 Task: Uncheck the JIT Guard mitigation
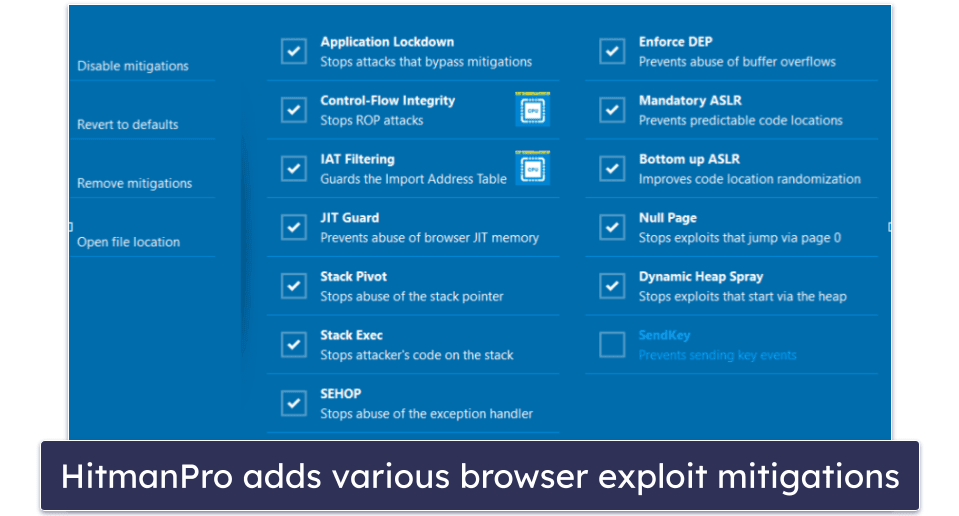tap(294, 227)
